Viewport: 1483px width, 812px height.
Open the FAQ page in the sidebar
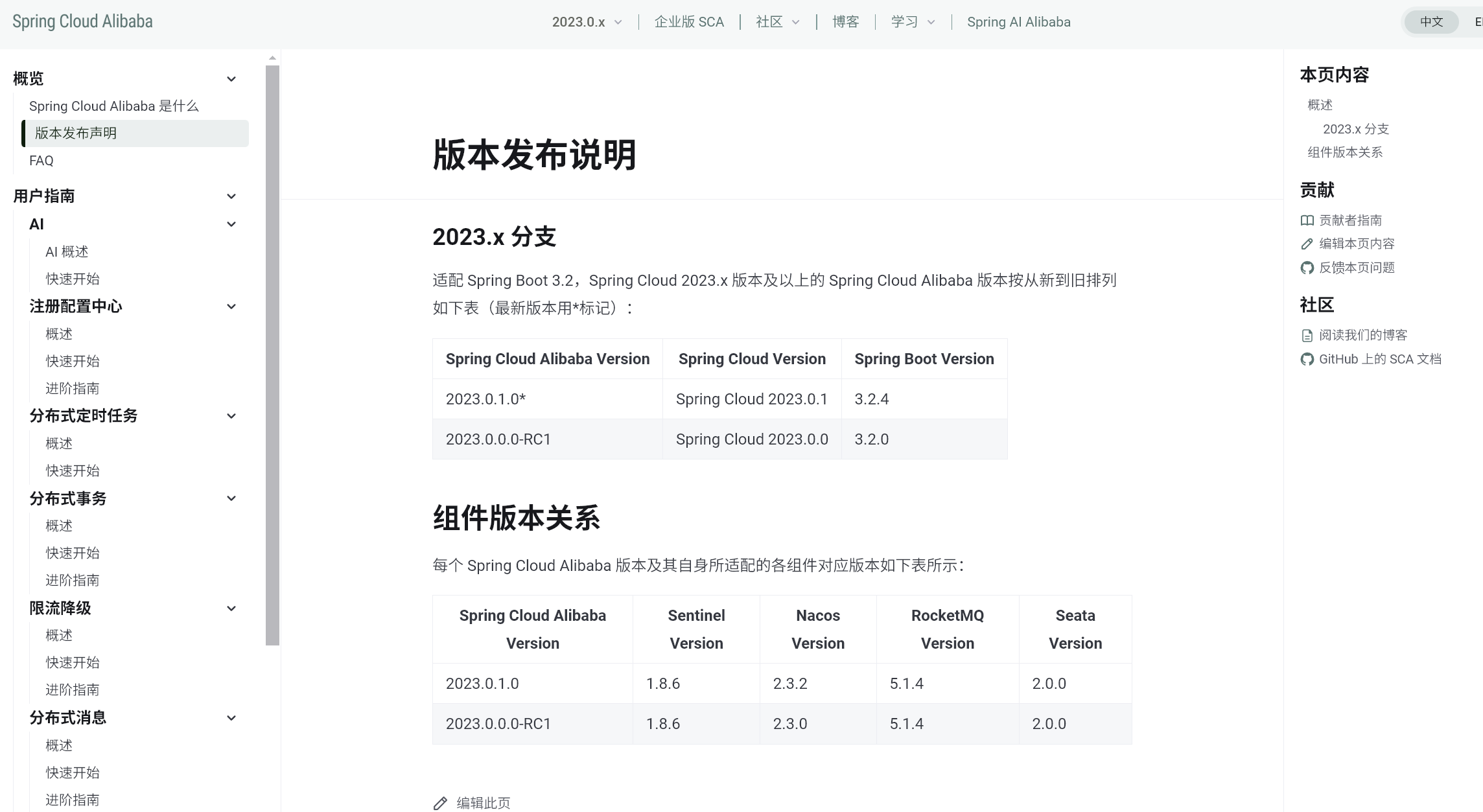tap(41, 161)
